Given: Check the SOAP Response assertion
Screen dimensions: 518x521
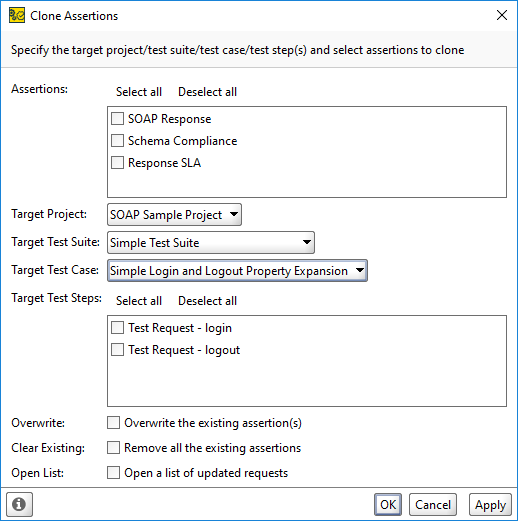Looking at the screenshot, I should point(117,118).
